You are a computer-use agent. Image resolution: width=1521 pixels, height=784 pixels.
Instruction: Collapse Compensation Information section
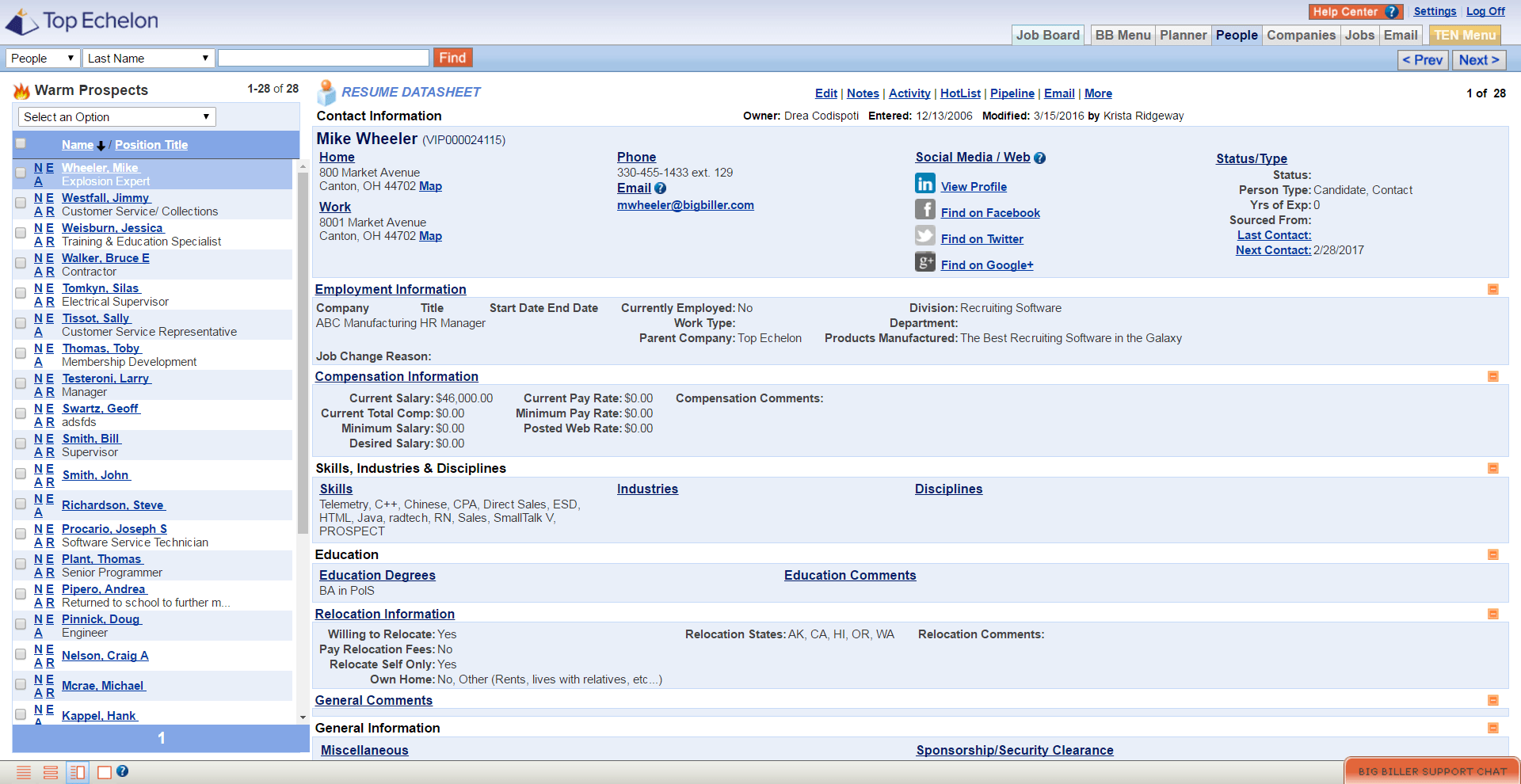click(1492, 377)
